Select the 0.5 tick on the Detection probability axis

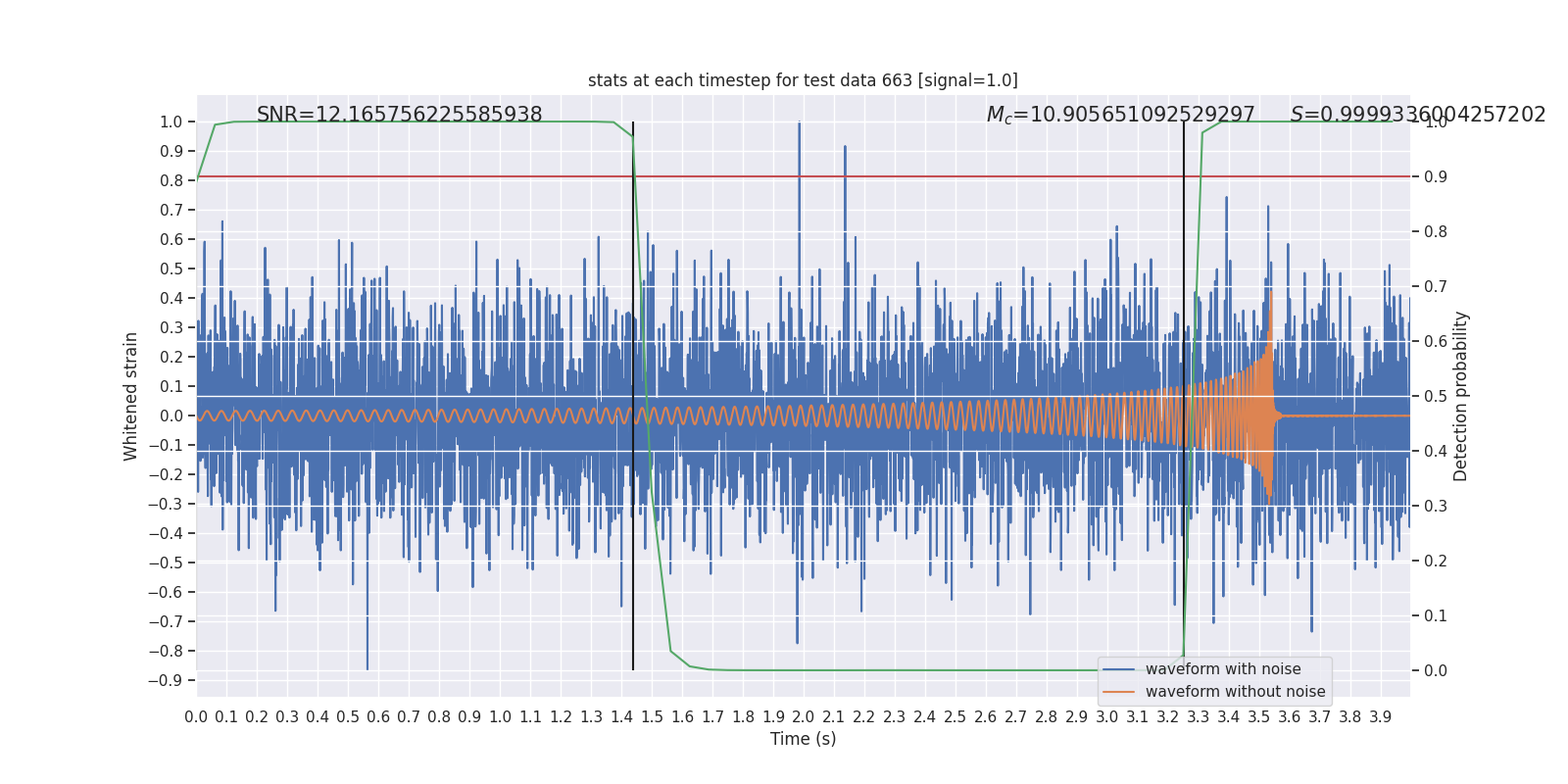(1436, 397)
